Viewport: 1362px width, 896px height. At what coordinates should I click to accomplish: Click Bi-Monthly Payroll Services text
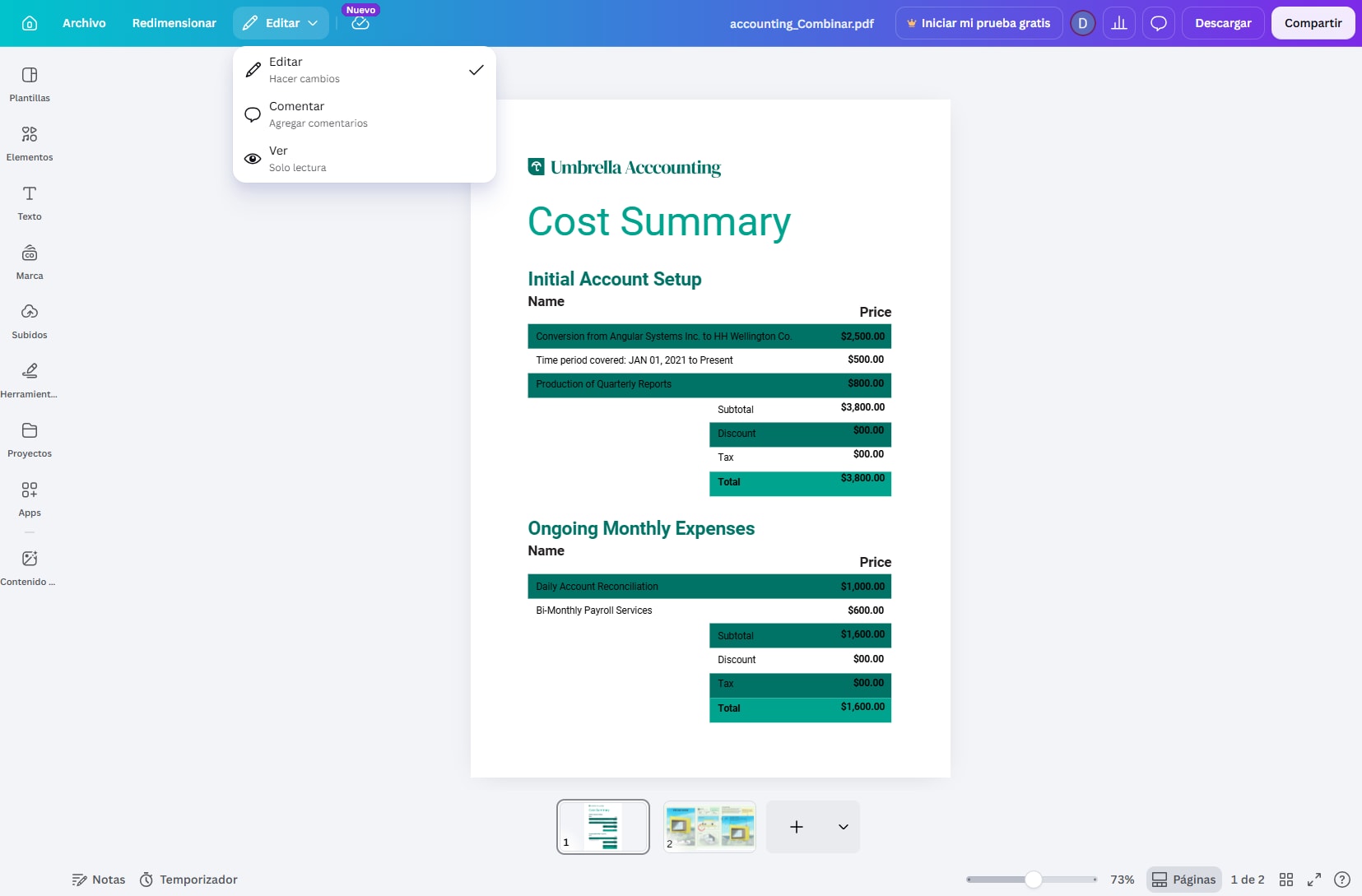coord(594,610)
